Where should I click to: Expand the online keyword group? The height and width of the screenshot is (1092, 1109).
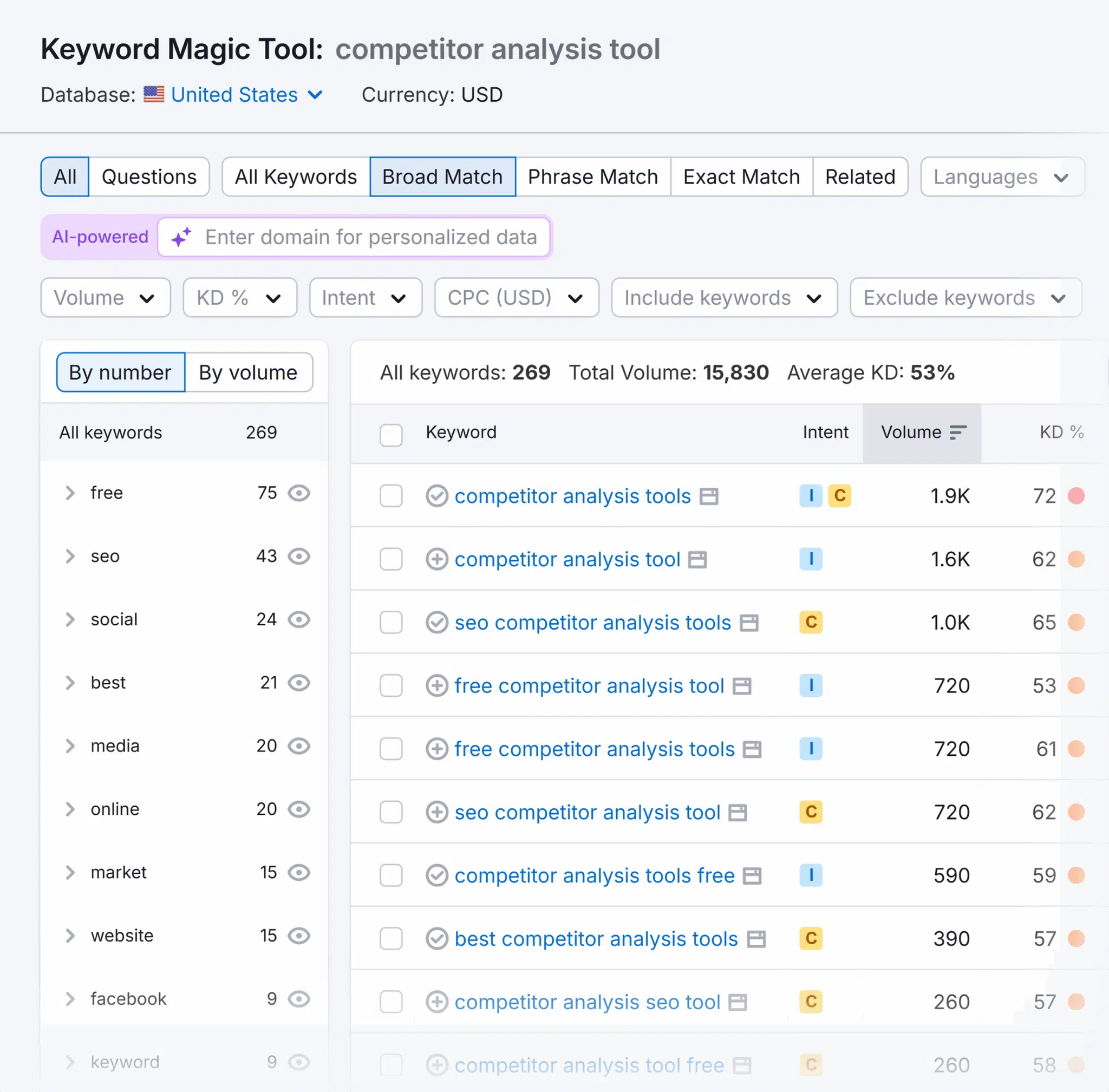coord(70,809)
